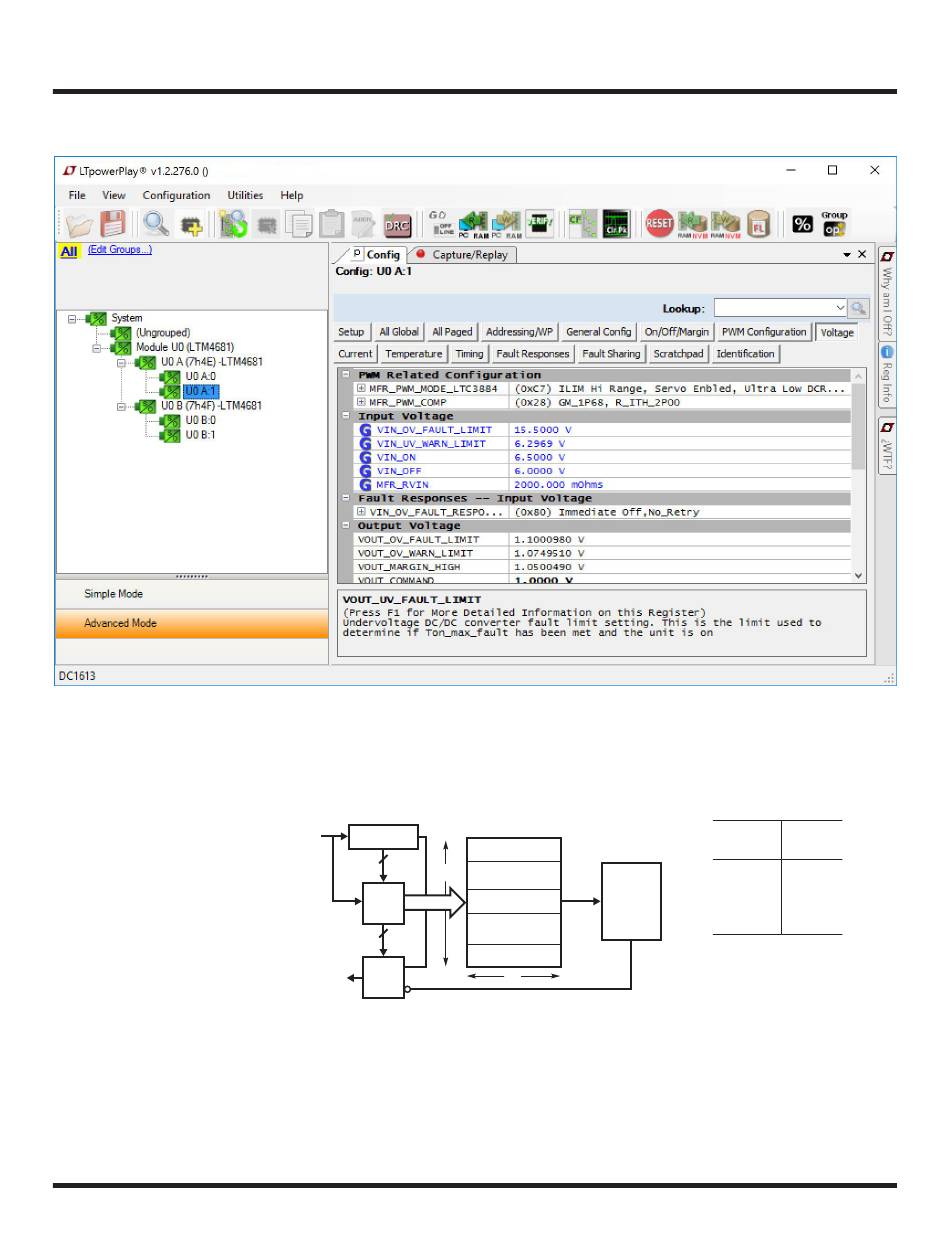Open the View menu
Viewport: 950px width, 1241px height.
[114, 196]
